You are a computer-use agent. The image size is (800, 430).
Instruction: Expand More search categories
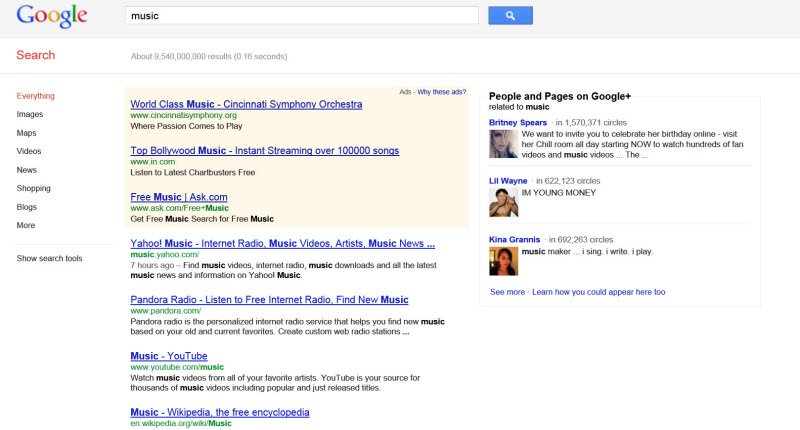tap(26, 225)
